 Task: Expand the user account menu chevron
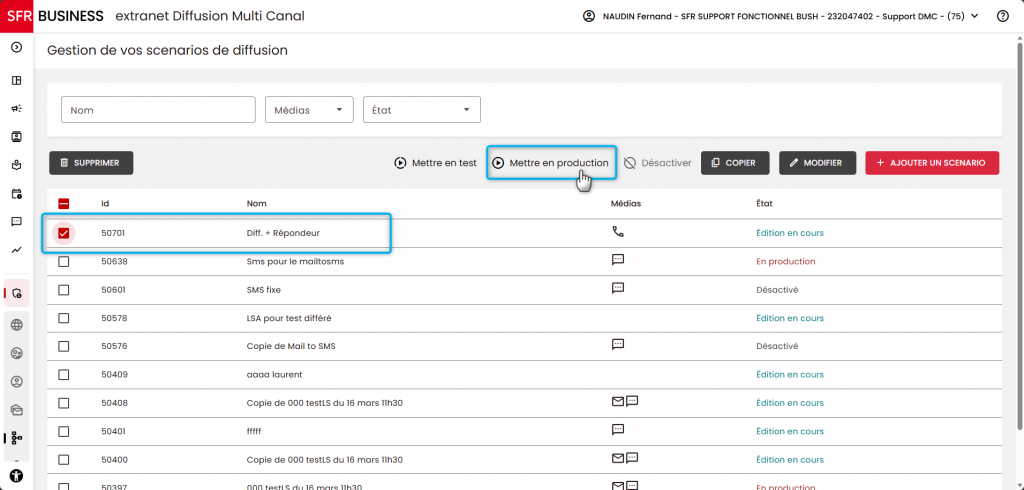click(x=975, y=16)
